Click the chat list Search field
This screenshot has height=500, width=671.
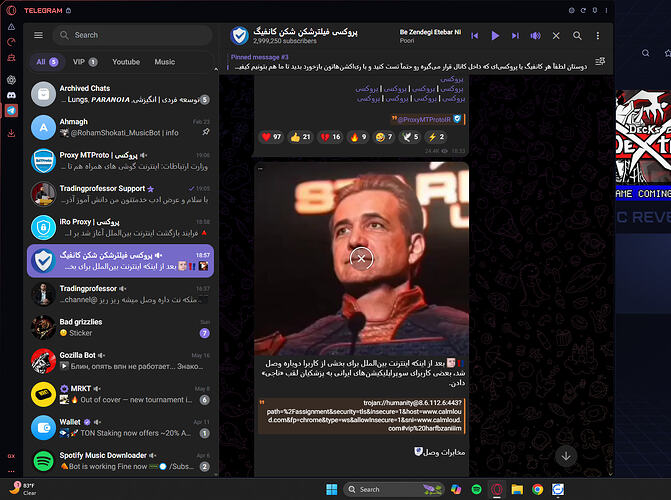click(132, 35)
